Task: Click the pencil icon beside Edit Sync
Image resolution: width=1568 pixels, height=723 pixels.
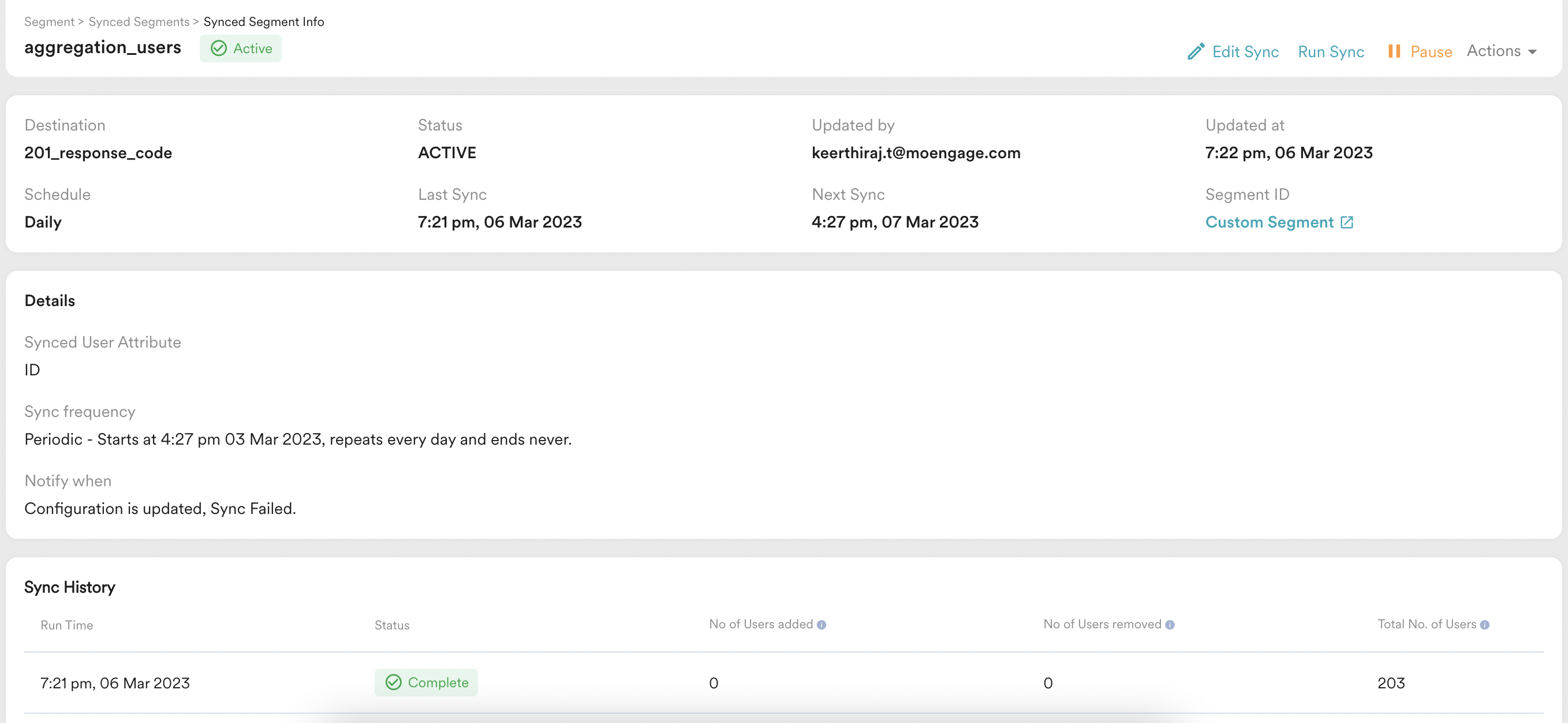Action: tap(1196, 51)
